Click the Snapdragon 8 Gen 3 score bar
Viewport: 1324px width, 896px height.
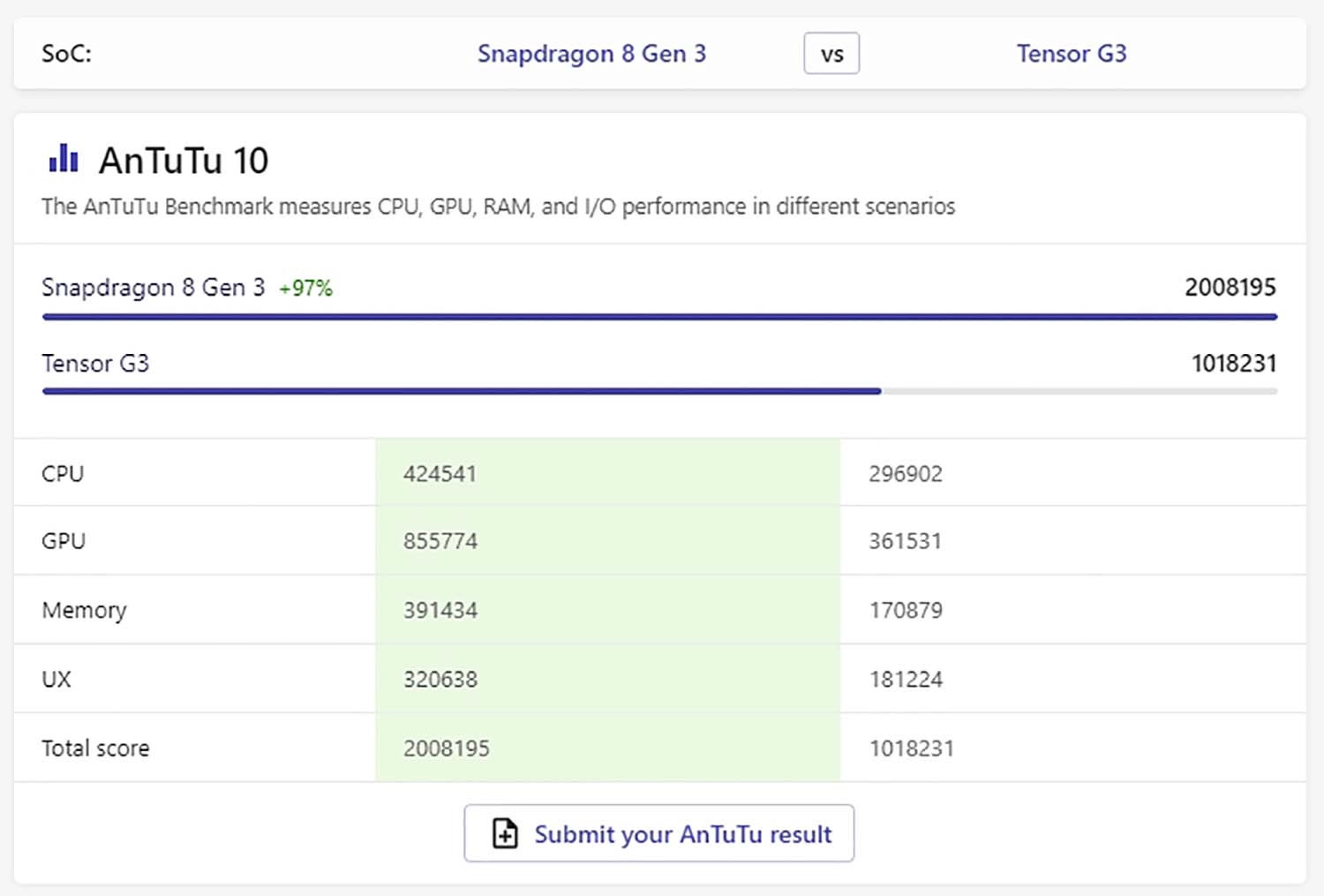659,316
